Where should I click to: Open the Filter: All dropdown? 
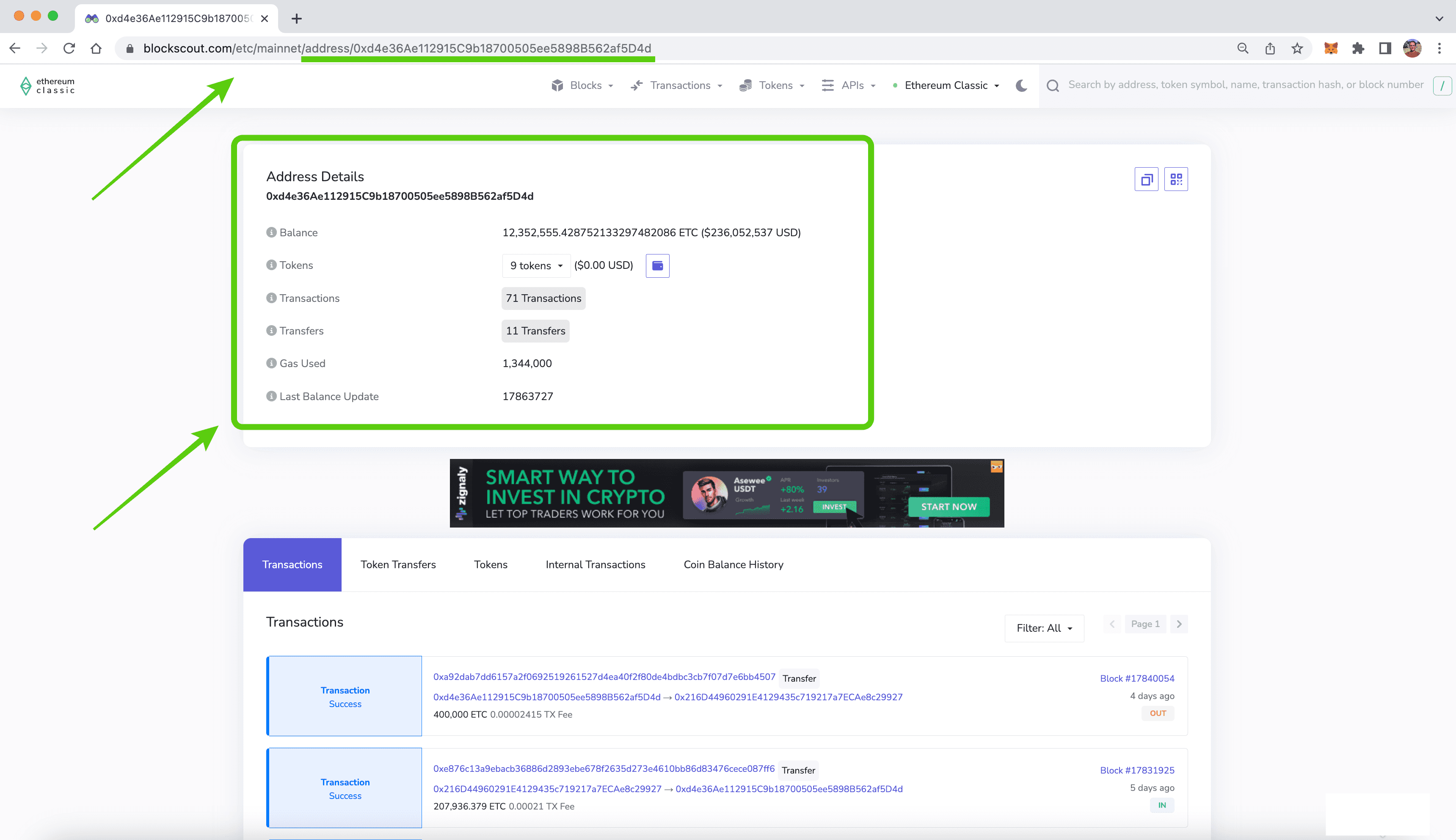(x=1044, y=628)
